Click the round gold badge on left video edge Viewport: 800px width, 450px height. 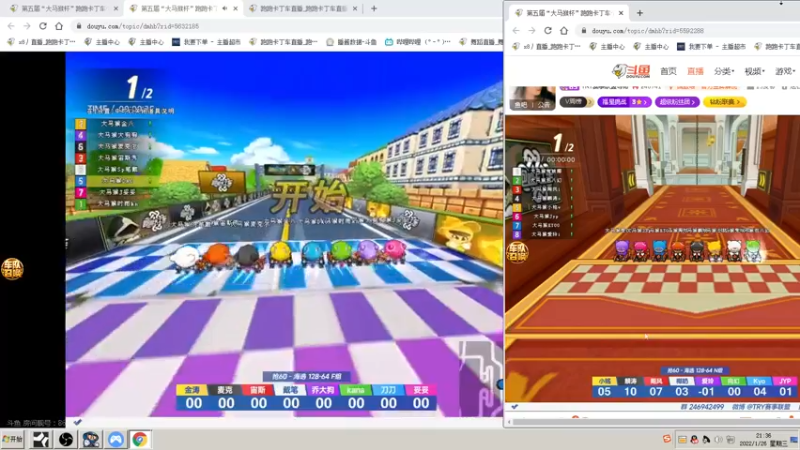[12, 268]
